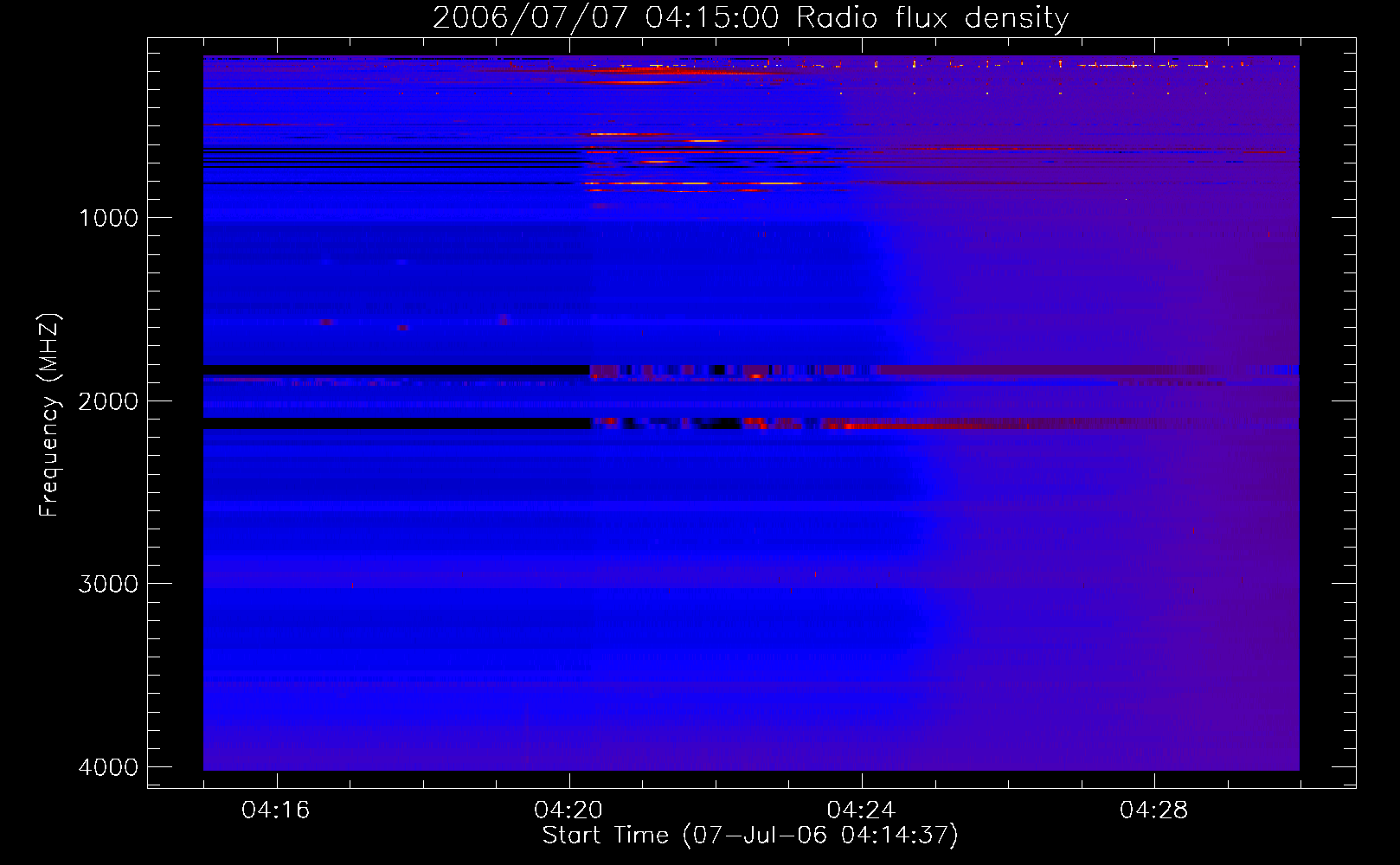The width and height of the screenshot is (1400, 865).
Task: Click the 'Frequency (MHZ)' axis label
Action: click(x=49, y=415)
